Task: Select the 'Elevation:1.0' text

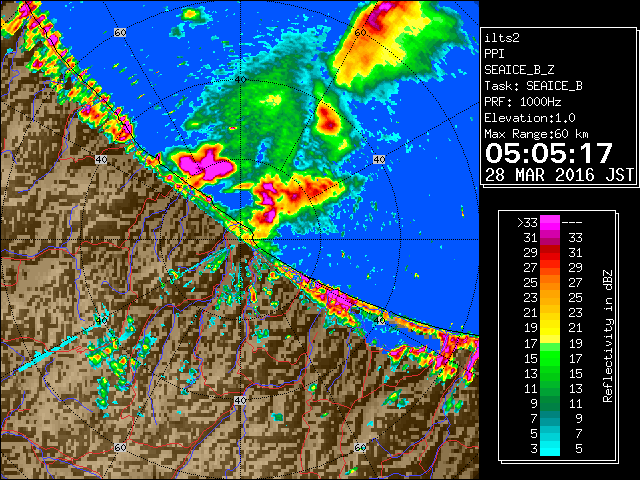Action: coord(530,118)
